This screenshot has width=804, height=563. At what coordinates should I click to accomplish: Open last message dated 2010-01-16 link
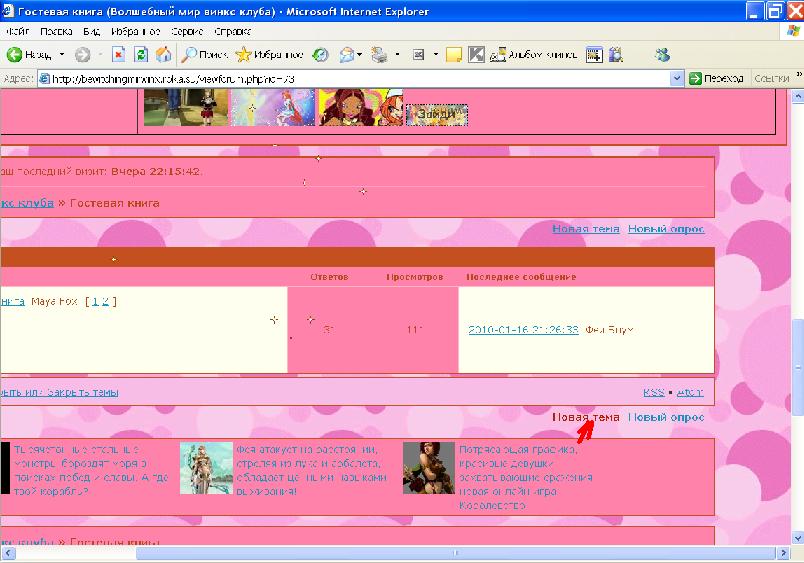click(524, 330)
